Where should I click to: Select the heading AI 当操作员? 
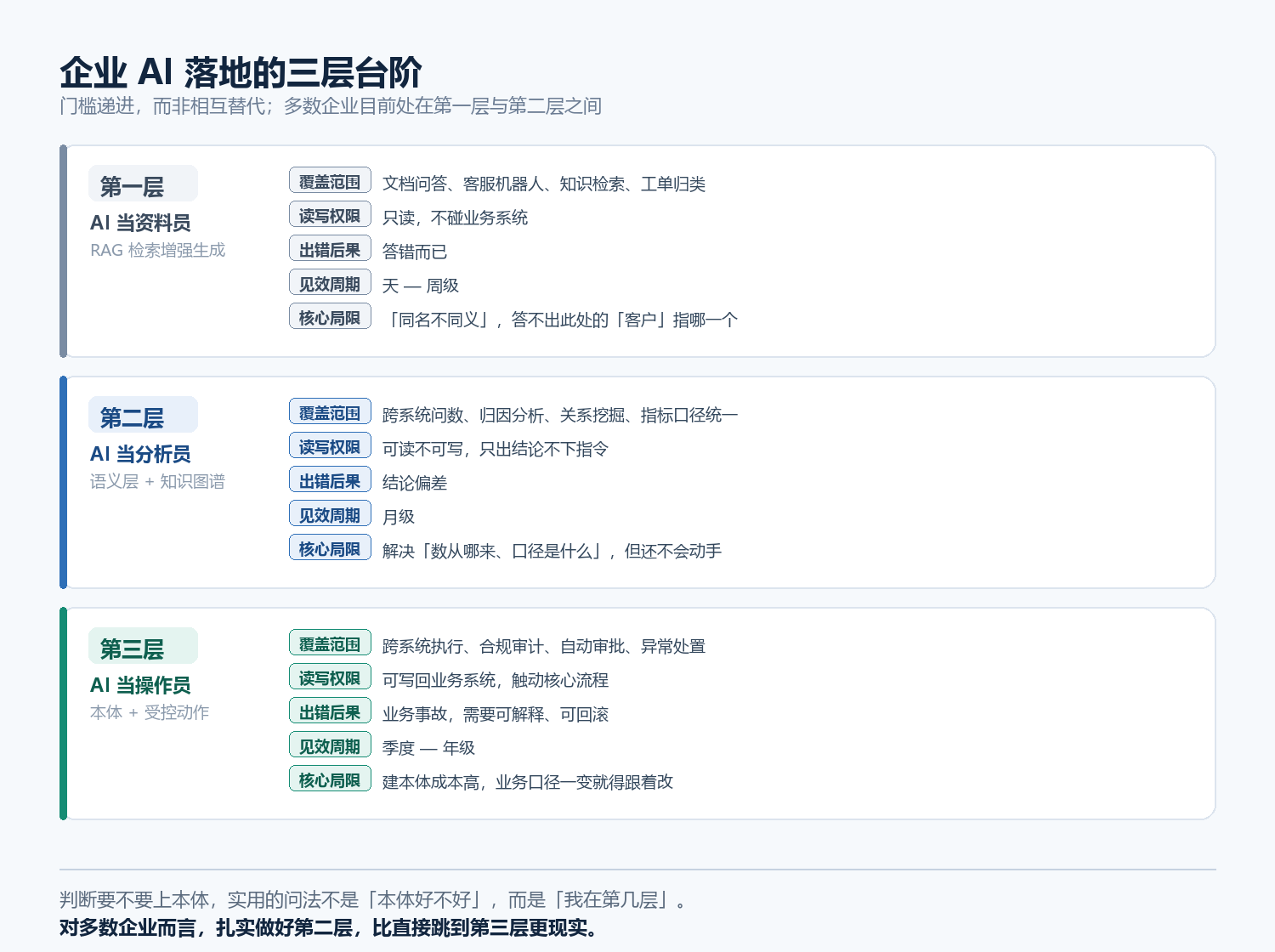(140, 685)
